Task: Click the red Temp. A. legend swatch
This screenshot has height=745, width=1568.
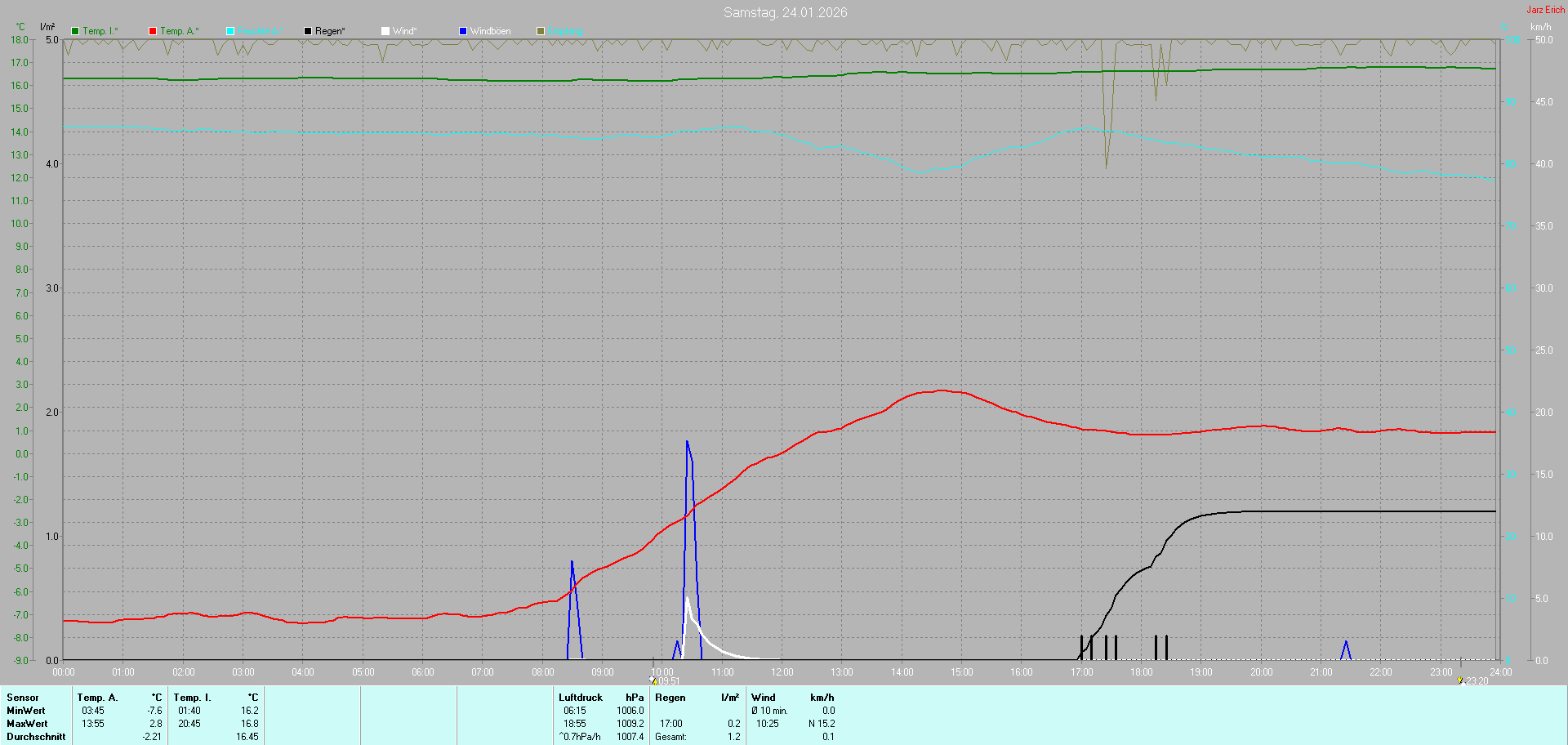Action: (153, 31)
